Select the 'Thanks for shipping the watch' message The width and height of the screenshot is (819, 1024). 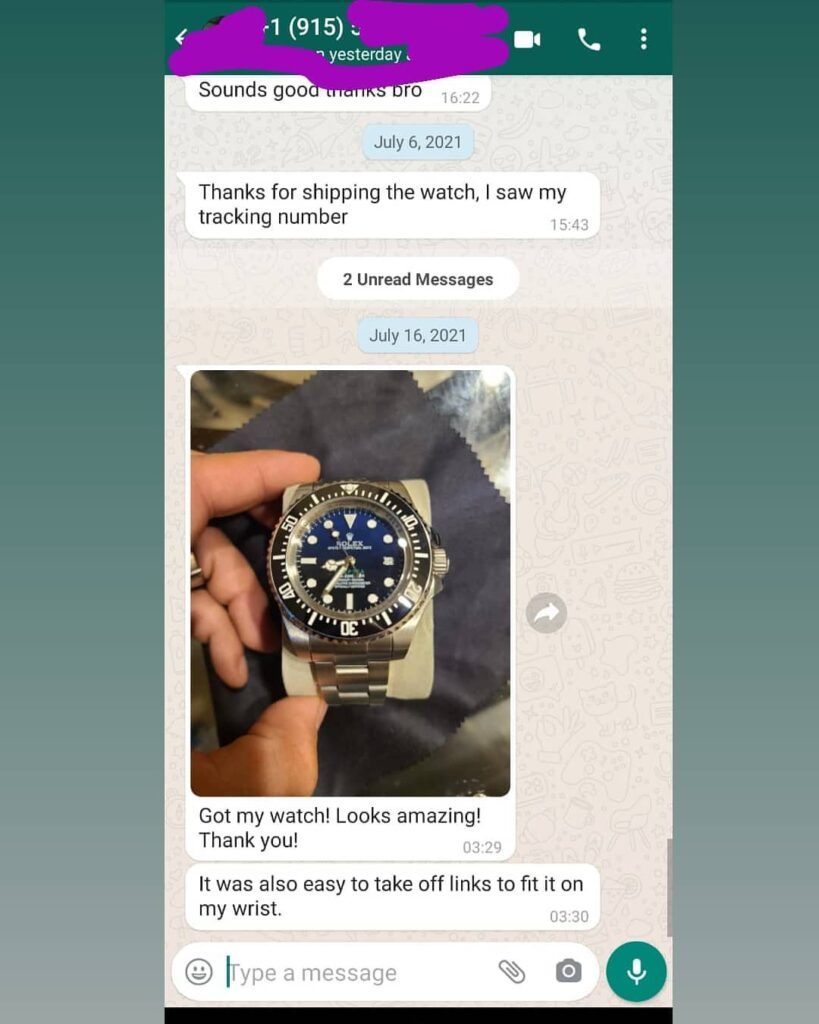click(392, 205)
